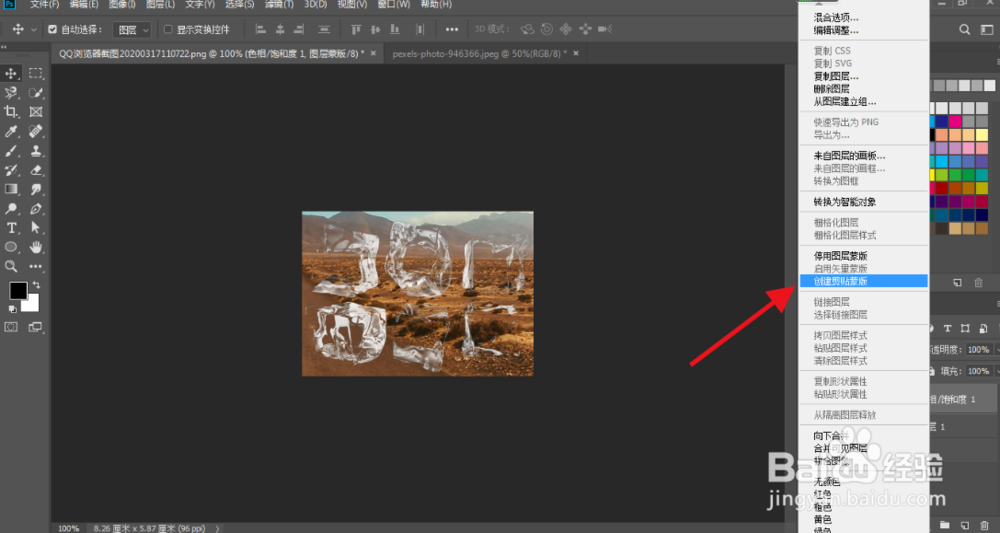The width and height of the screenshot is (1000, 533).
Task: Close the pexels-photo-946366.jpeg document tab
Action: [x=576, y=54]
